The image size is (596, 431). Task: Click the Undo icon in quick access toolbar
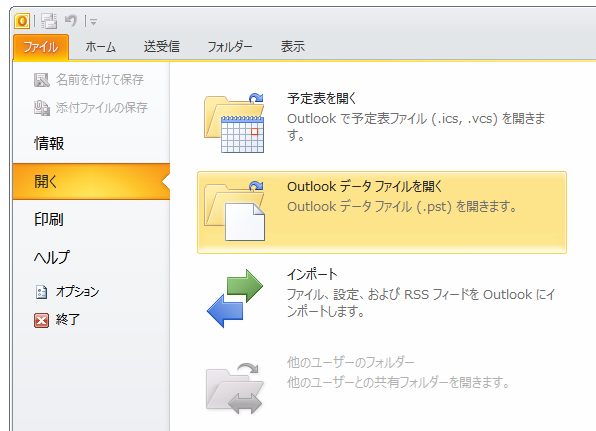[71, 21]
